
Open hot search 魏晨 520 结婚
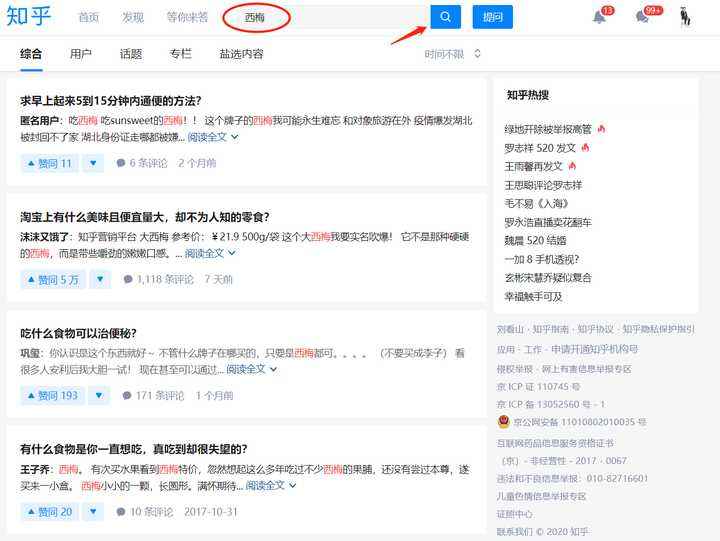point(535,241)
